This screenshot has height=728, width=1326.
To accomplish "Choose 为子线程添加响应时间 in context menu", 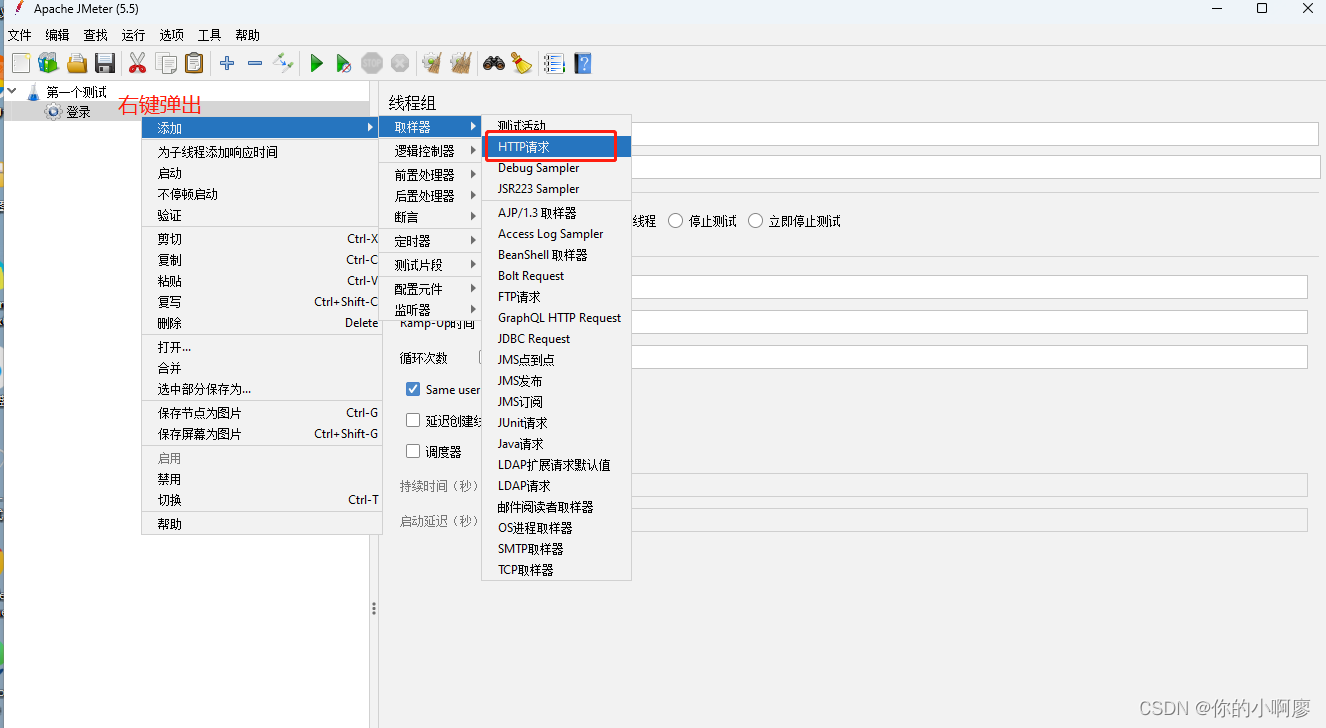I will click(x=260, y=152).
